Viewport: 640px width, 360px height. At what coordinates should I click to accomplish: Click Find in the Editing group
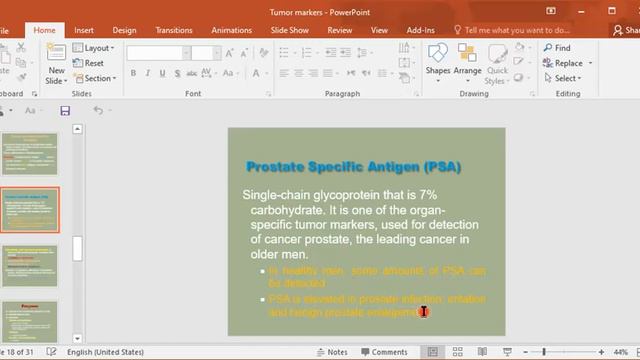pos(557,48)
